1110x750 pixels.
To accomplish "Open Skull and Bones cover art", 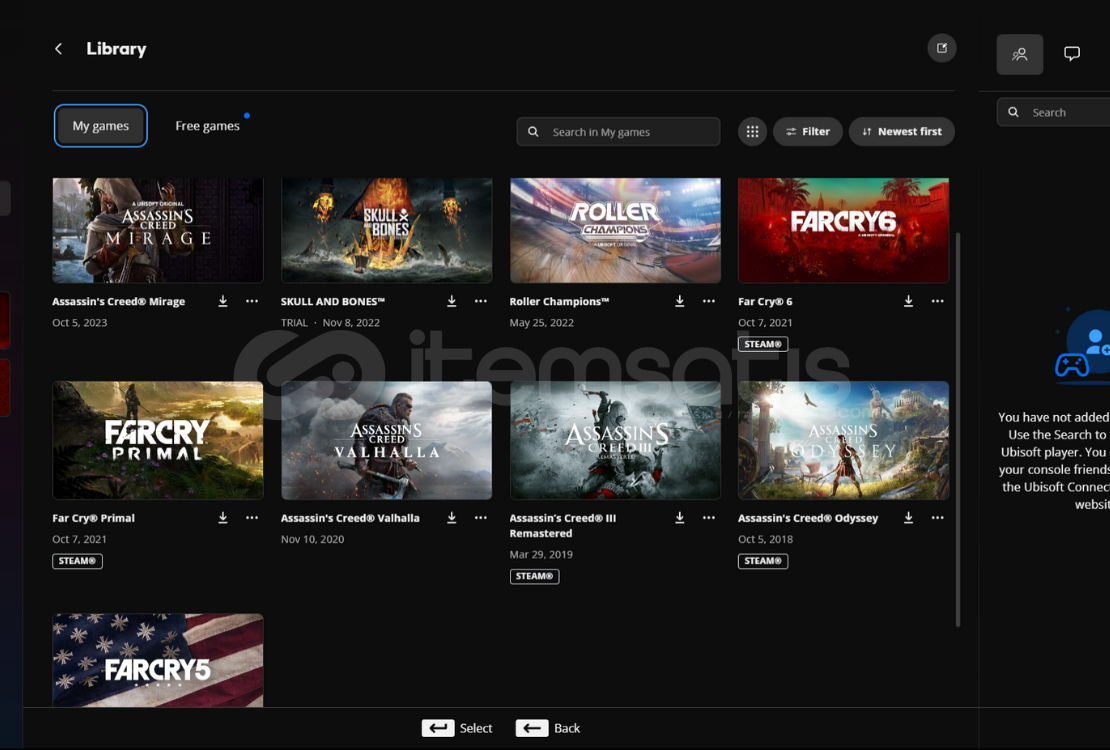I will point(387,230).
